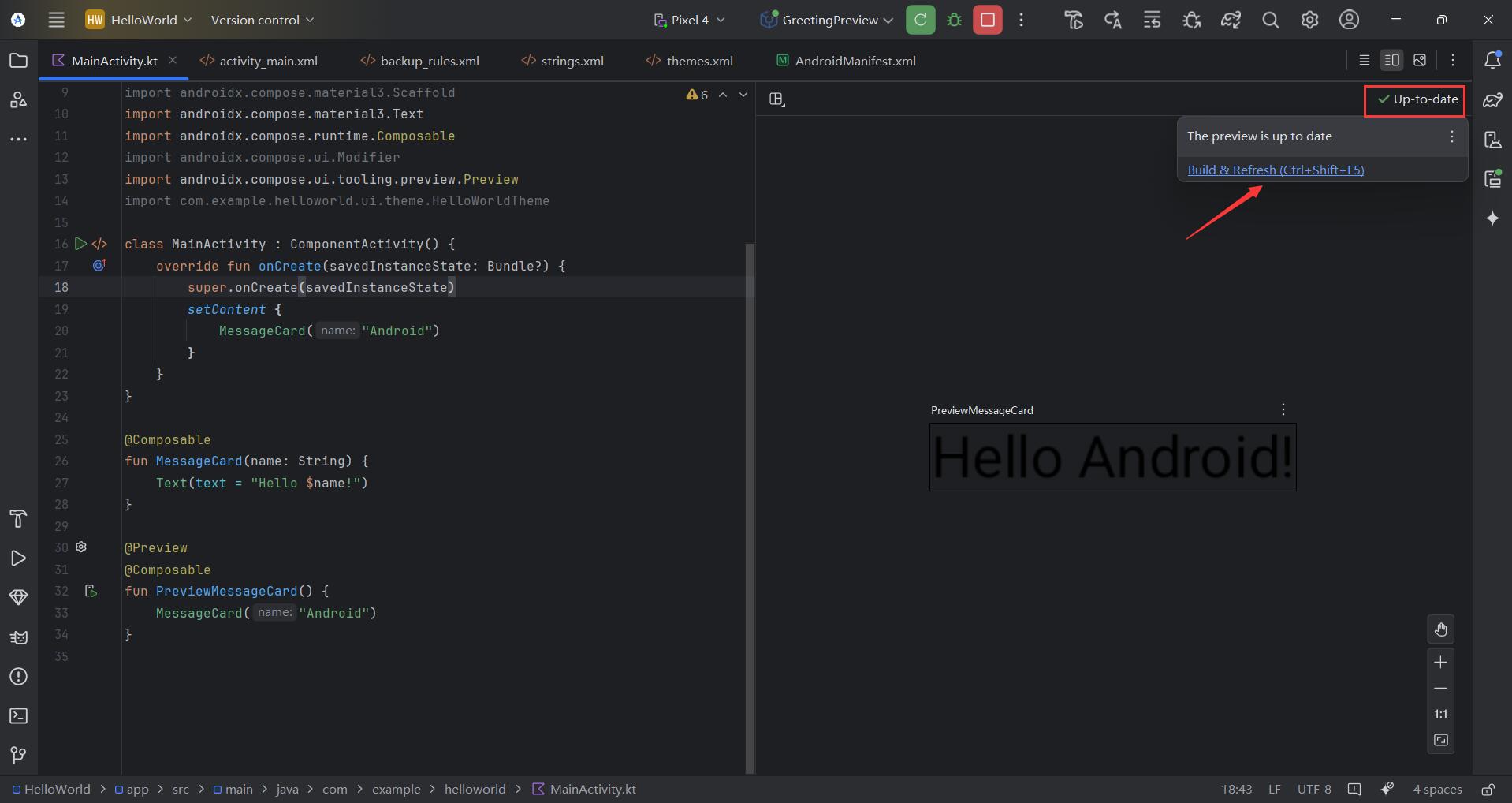Open the 4 spaces indent settings
Image resolution: width=1512 pixels, height=803 pixels.
[1437, 790]
